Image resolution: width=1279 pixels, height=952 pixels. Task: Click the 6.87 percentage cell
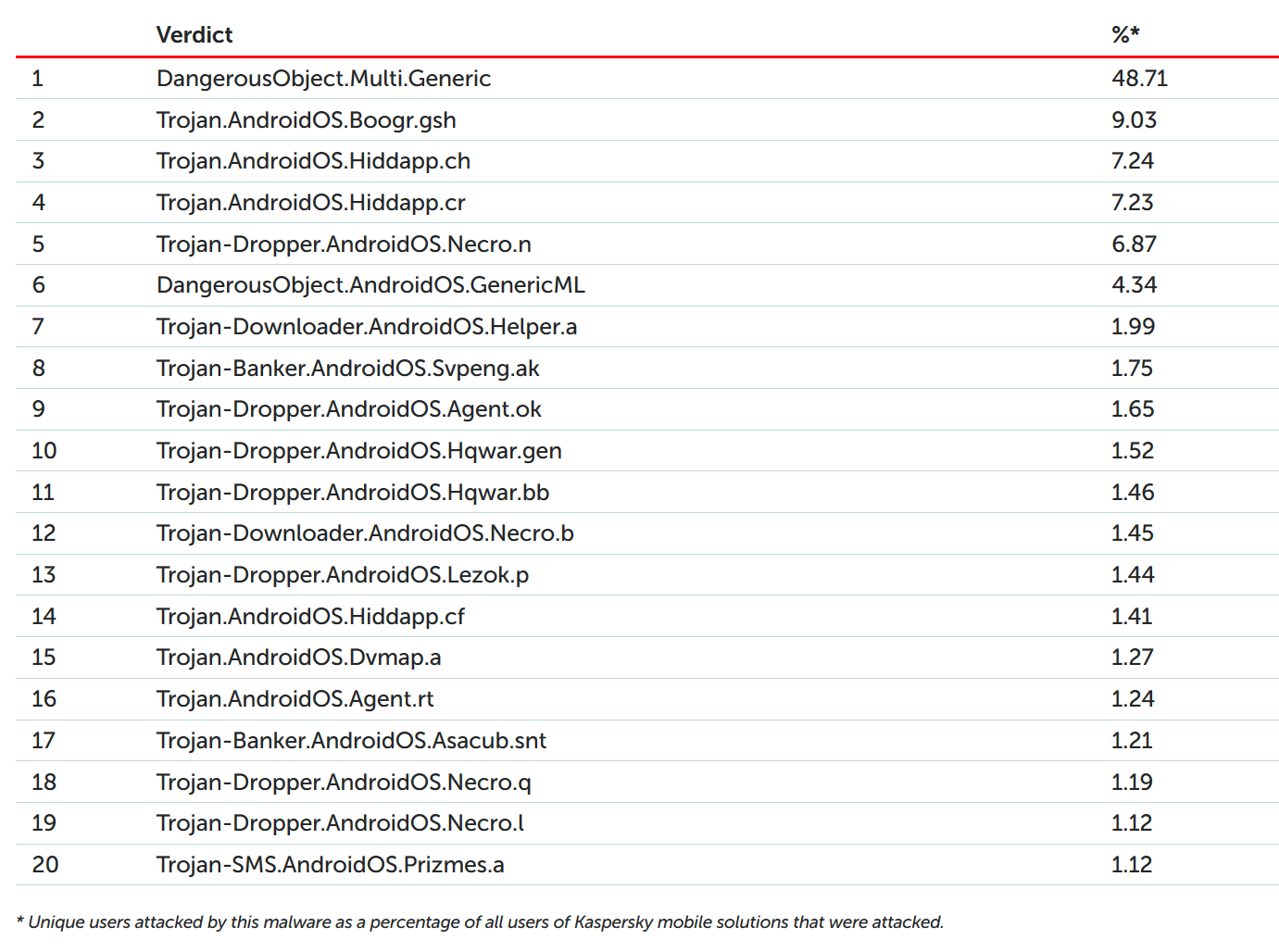tap(1134, 244)
